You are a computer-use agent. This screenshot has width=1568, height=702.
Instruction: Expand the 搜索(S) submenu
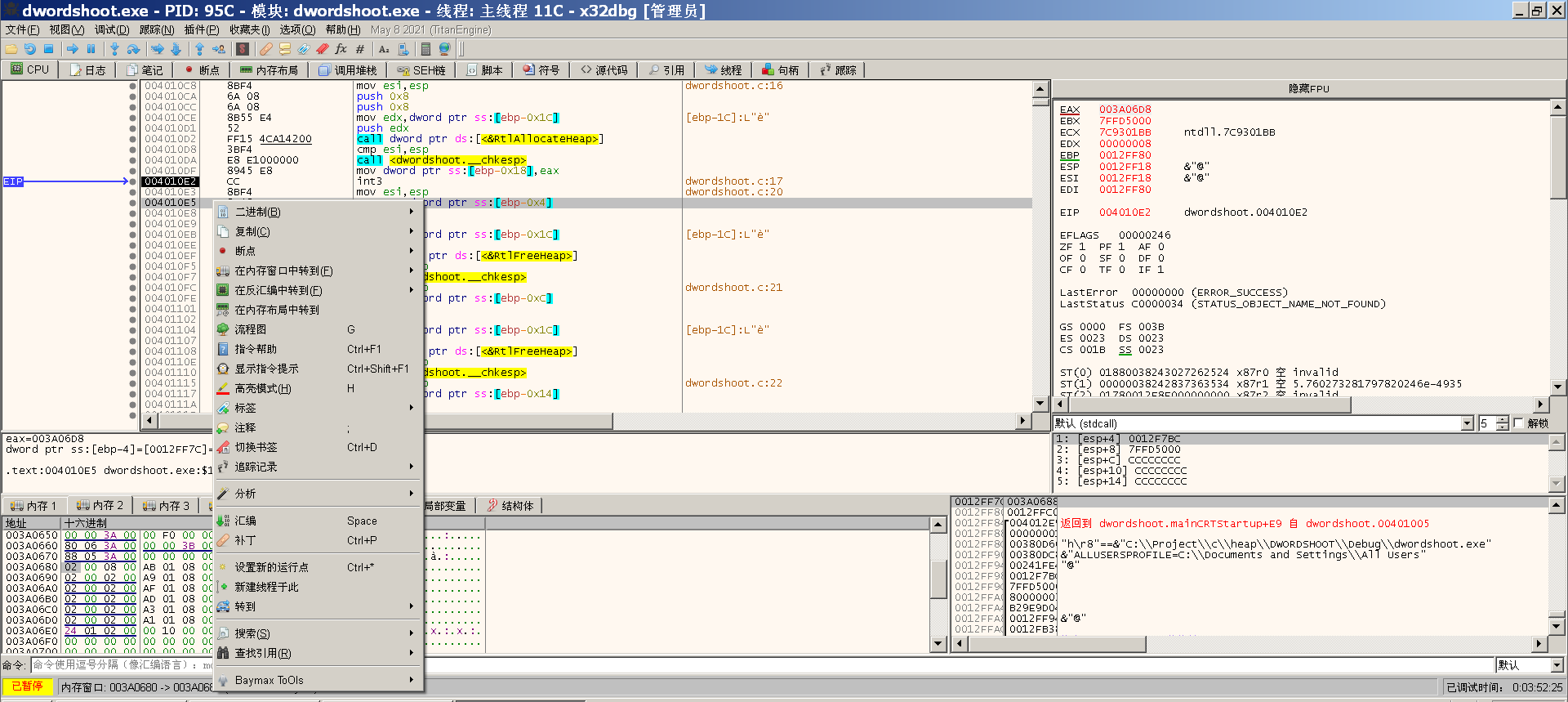tap(318, 633)
